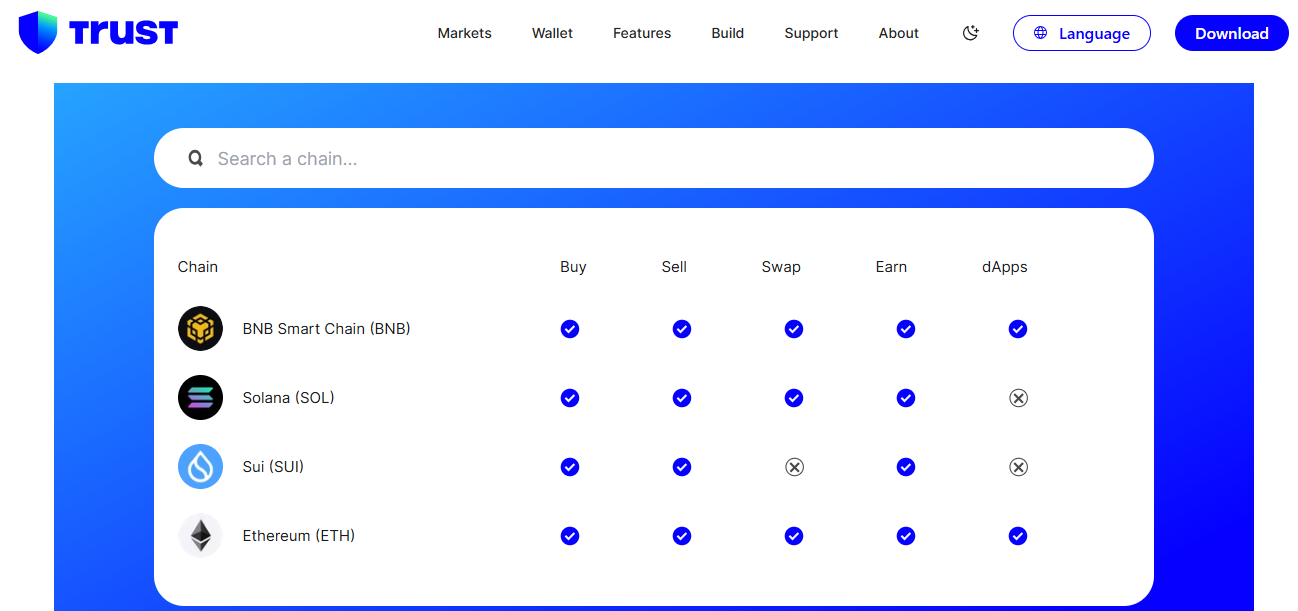Click Solana (SOL) name
This screenshot has width=1298, height=611.
(288, 397)
